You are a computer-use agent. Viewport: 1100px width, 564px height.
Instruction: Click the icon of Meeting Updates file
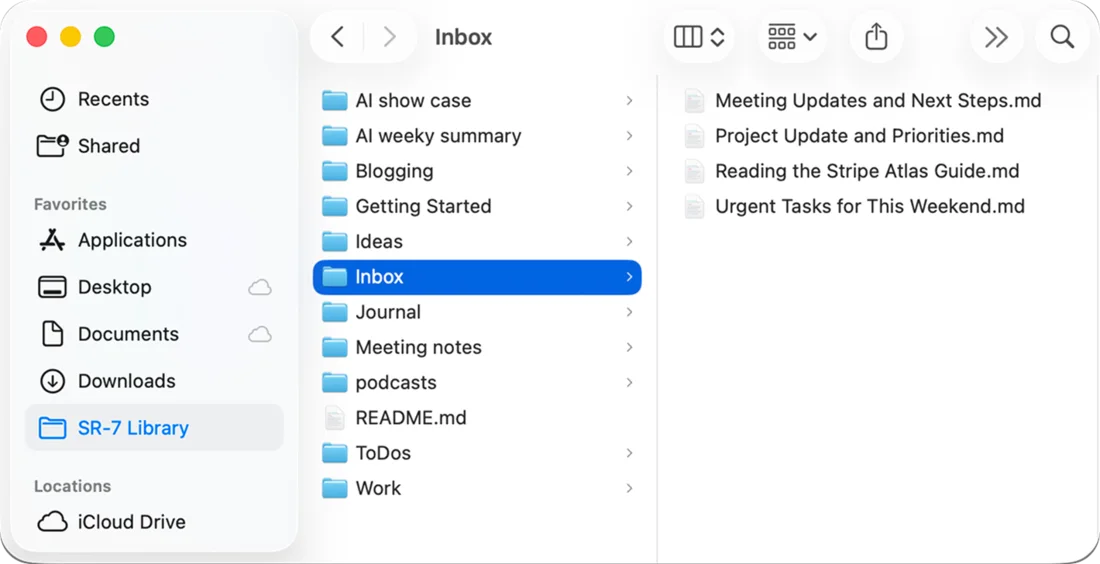694,100
